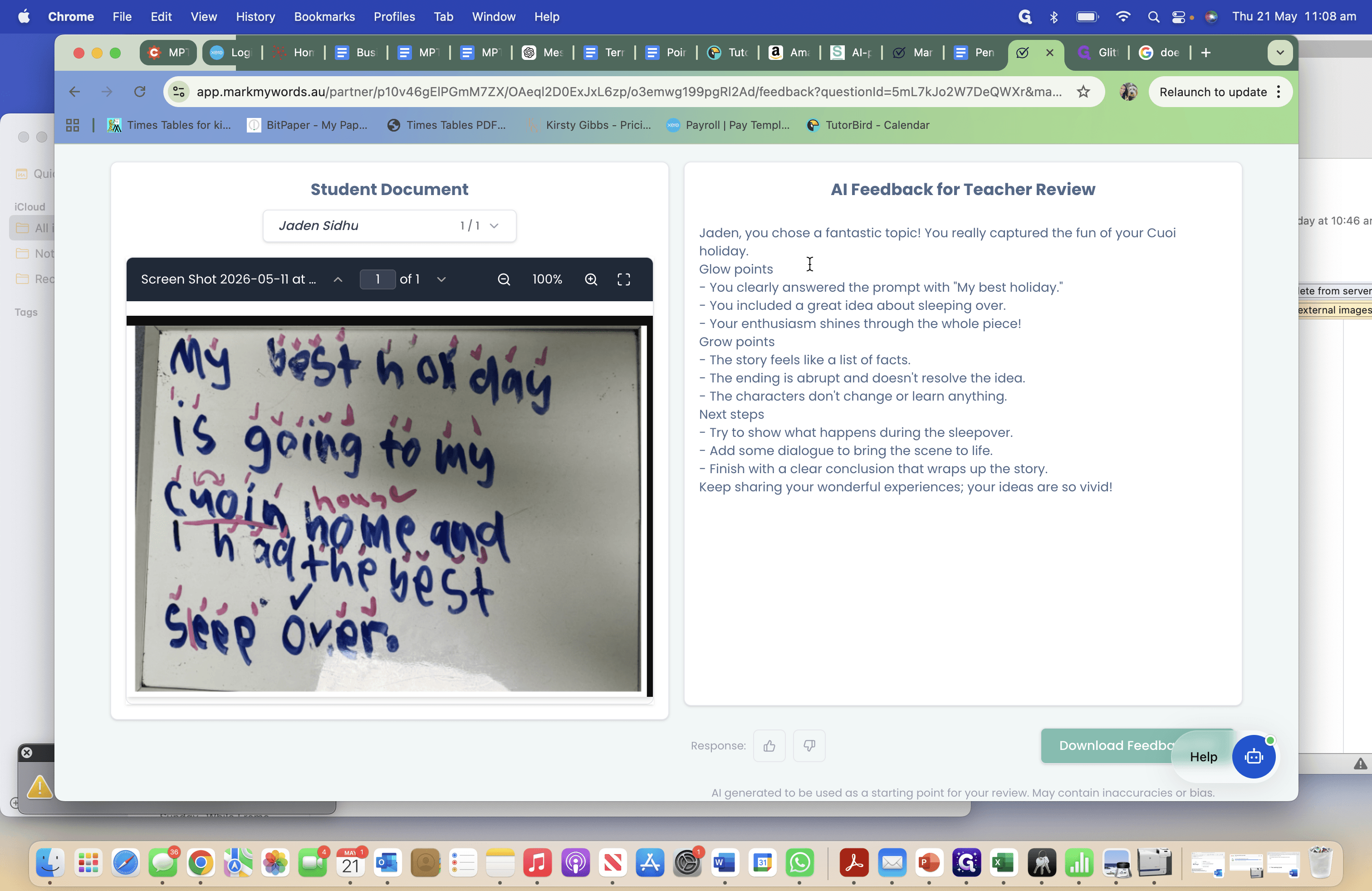Bookmark this page with the star icon
This screenshot has width=1372, height=891.
[x=1083, y=92]
